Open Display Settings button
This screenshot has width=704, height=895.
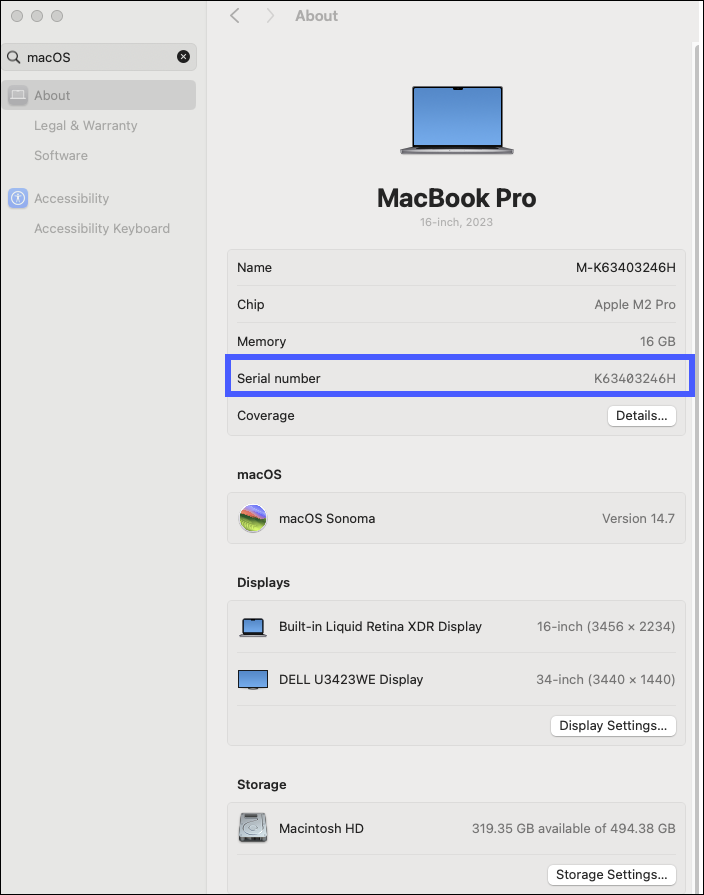[613, 725]
